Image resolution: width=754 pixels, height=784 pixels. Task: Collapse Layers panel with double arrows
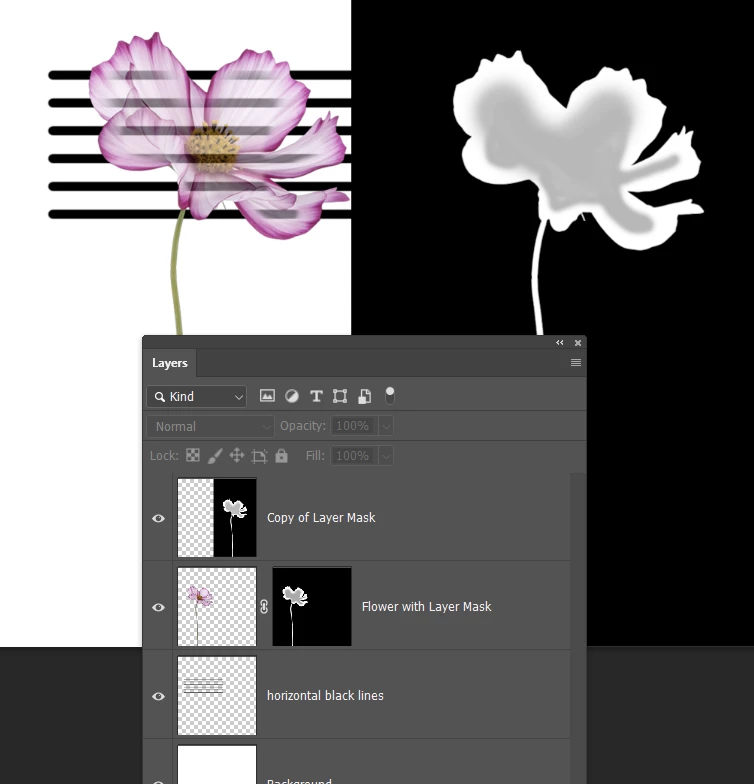point(560,342)
